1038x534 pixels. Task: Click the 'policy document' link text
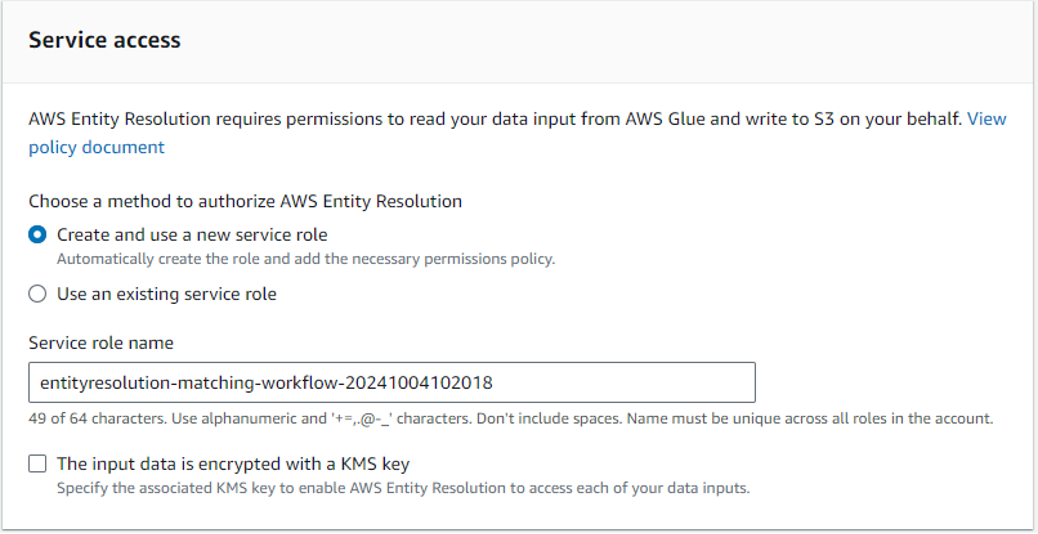96,147
